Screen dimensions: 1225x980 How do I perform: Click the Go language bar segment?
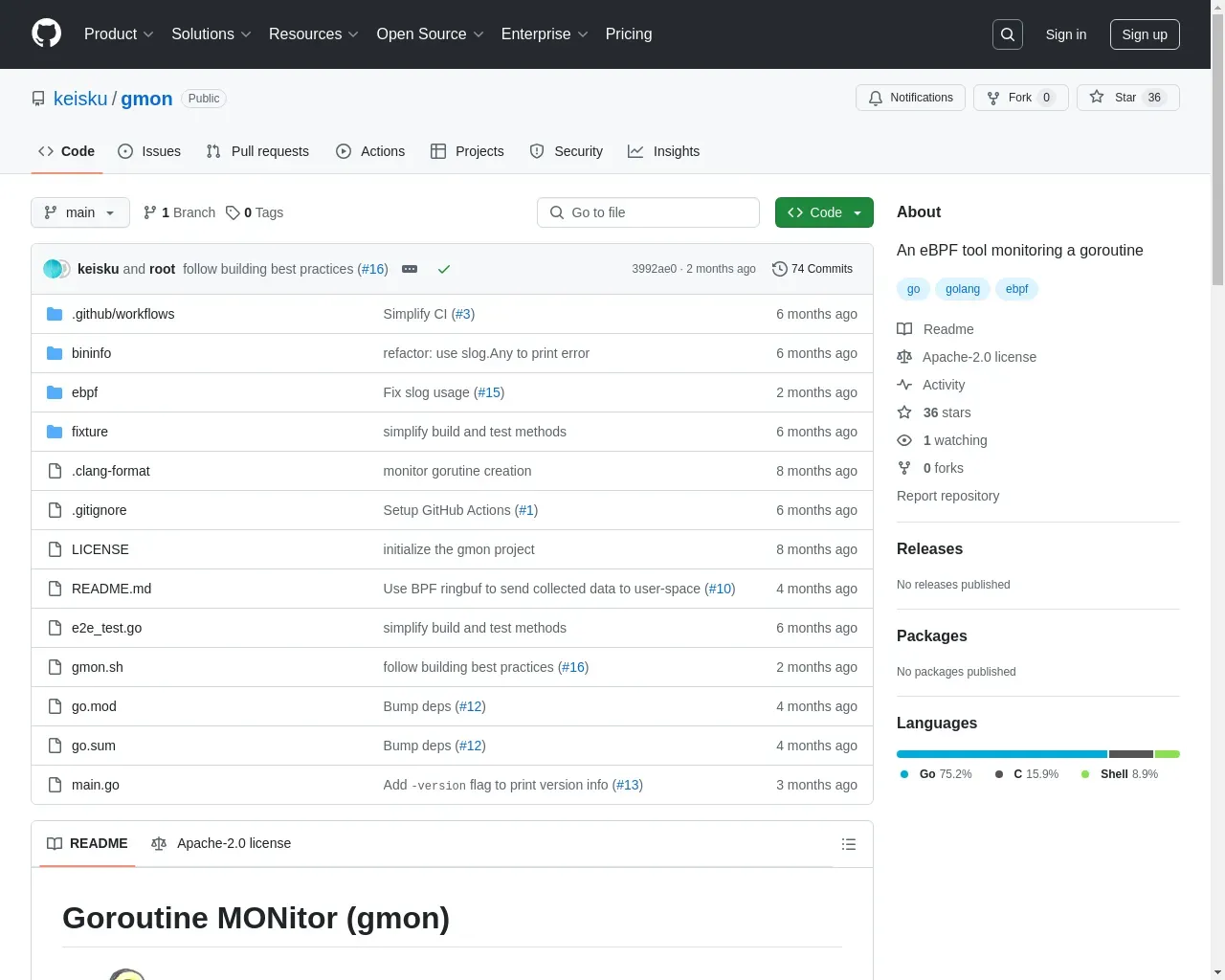pos(1002,754)
